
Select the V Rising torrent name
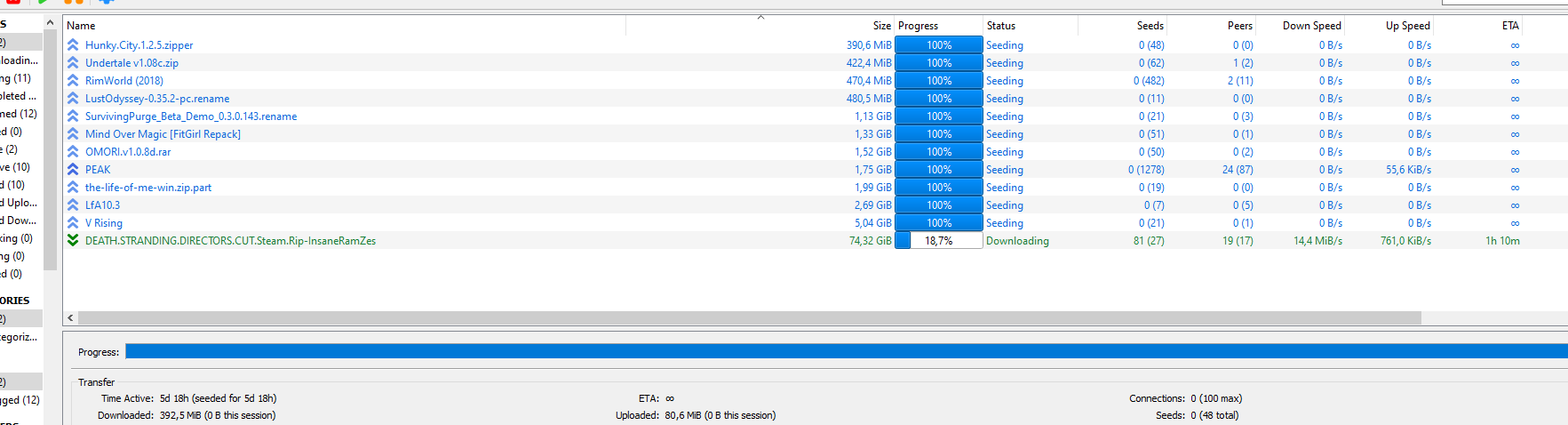tap(104, 222)
